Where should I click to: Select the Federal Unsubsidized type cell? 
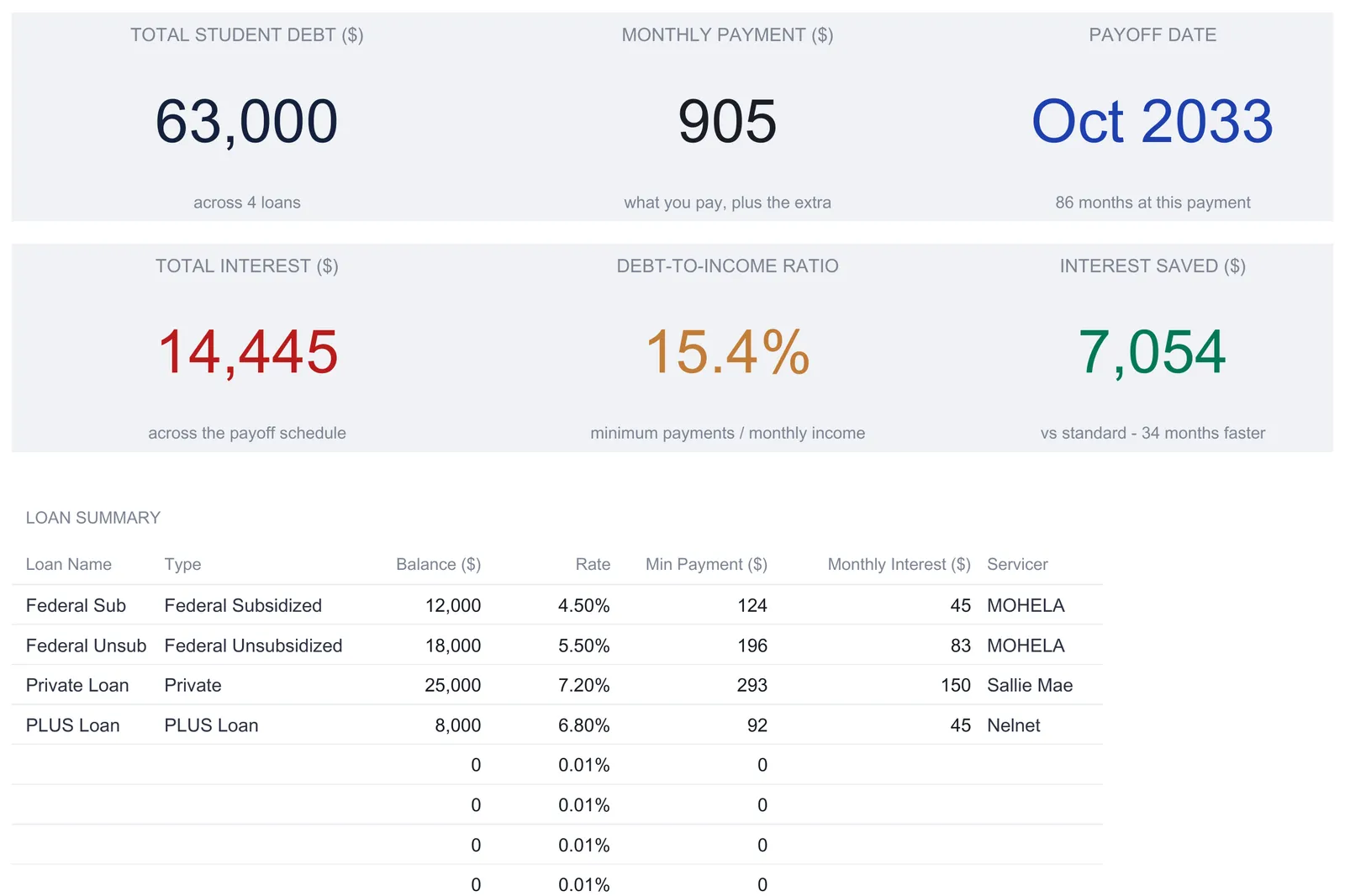coord(253,646)
